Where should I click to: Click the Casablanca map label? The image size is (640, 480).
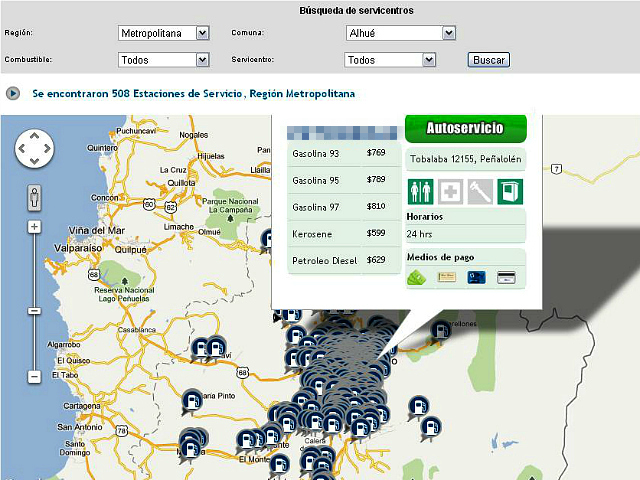pos(137,330)
